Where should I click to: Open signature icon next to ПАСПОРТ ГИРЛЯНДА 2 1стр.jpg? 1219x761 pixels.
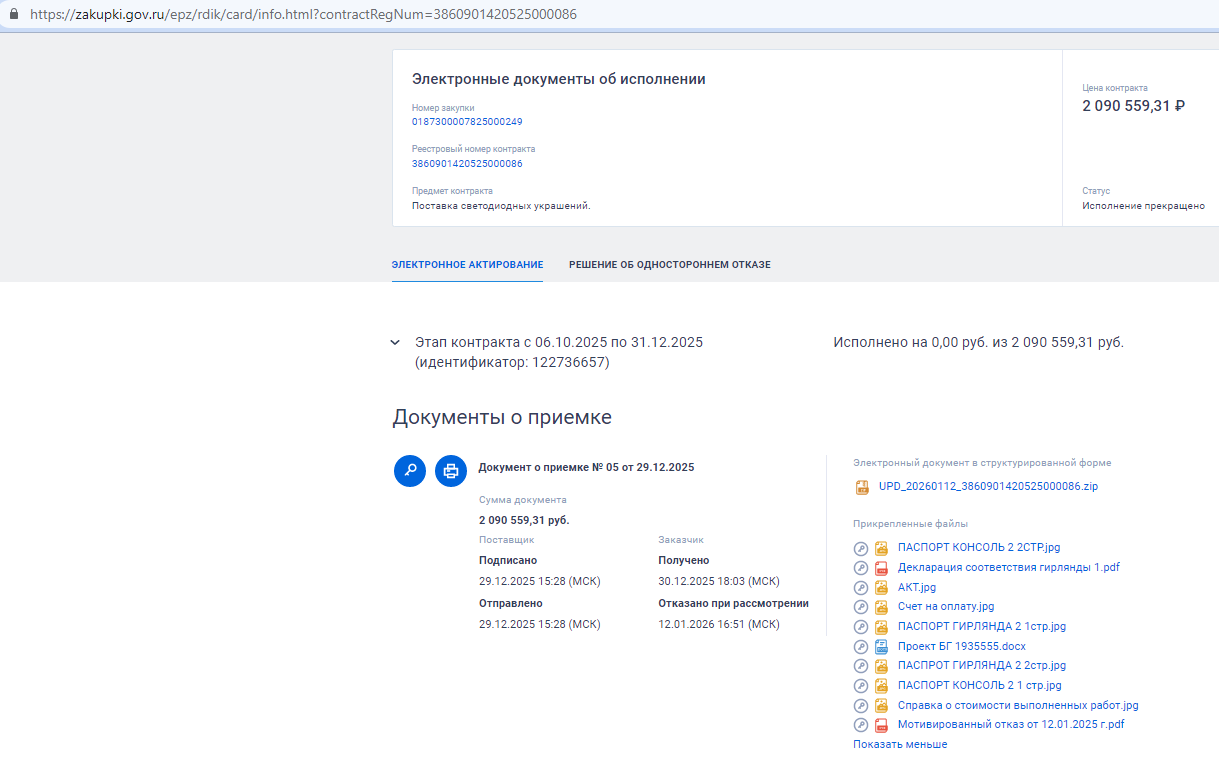click(x=860, y=626)
